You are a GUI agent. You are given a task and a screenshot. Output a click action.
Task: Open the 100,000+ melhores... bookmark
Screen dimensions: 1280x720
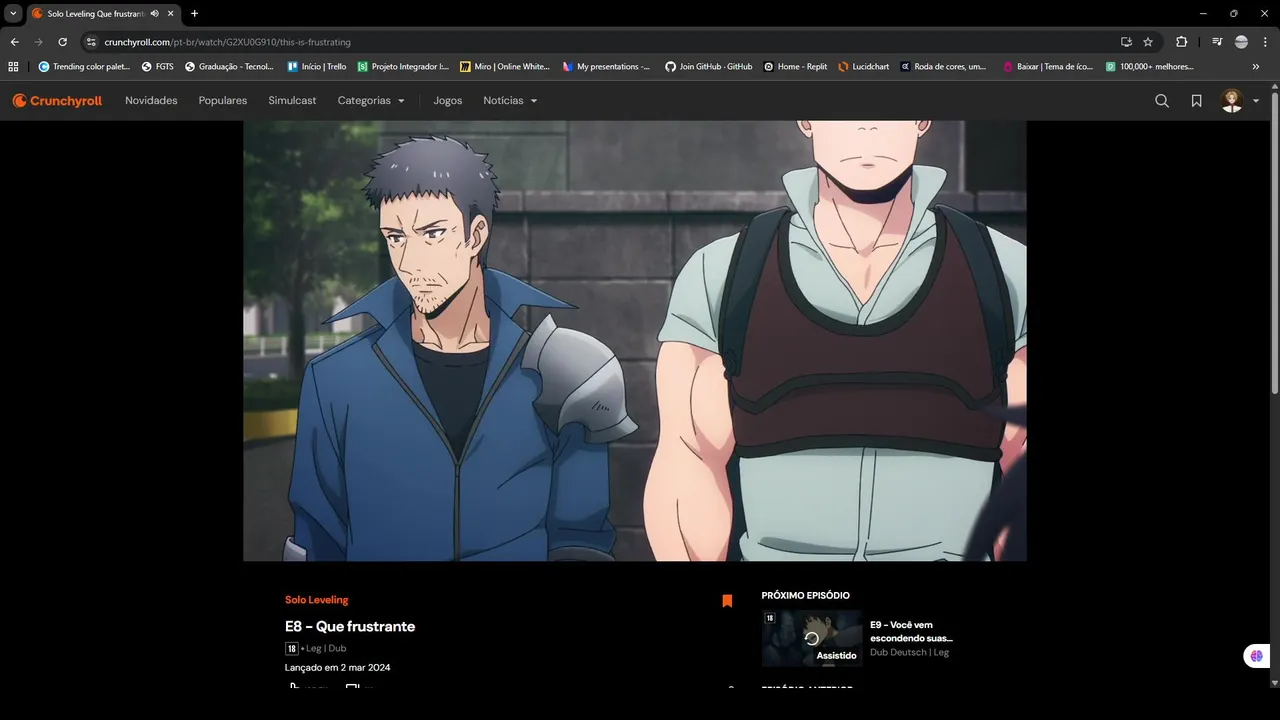click(1150, 67)
